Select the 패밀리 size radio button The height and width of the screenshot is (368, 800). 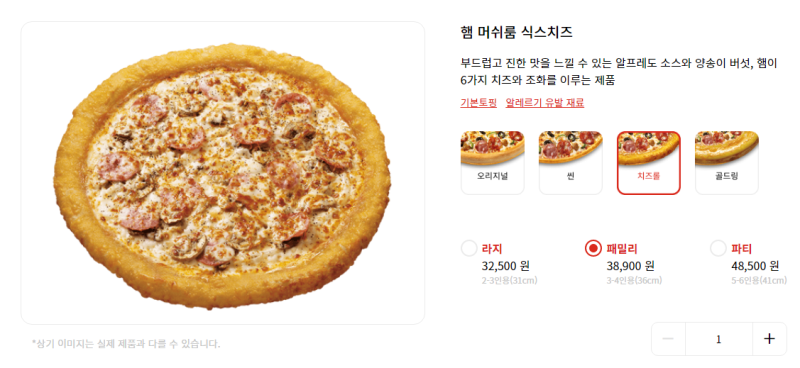(x=593, y=249)
